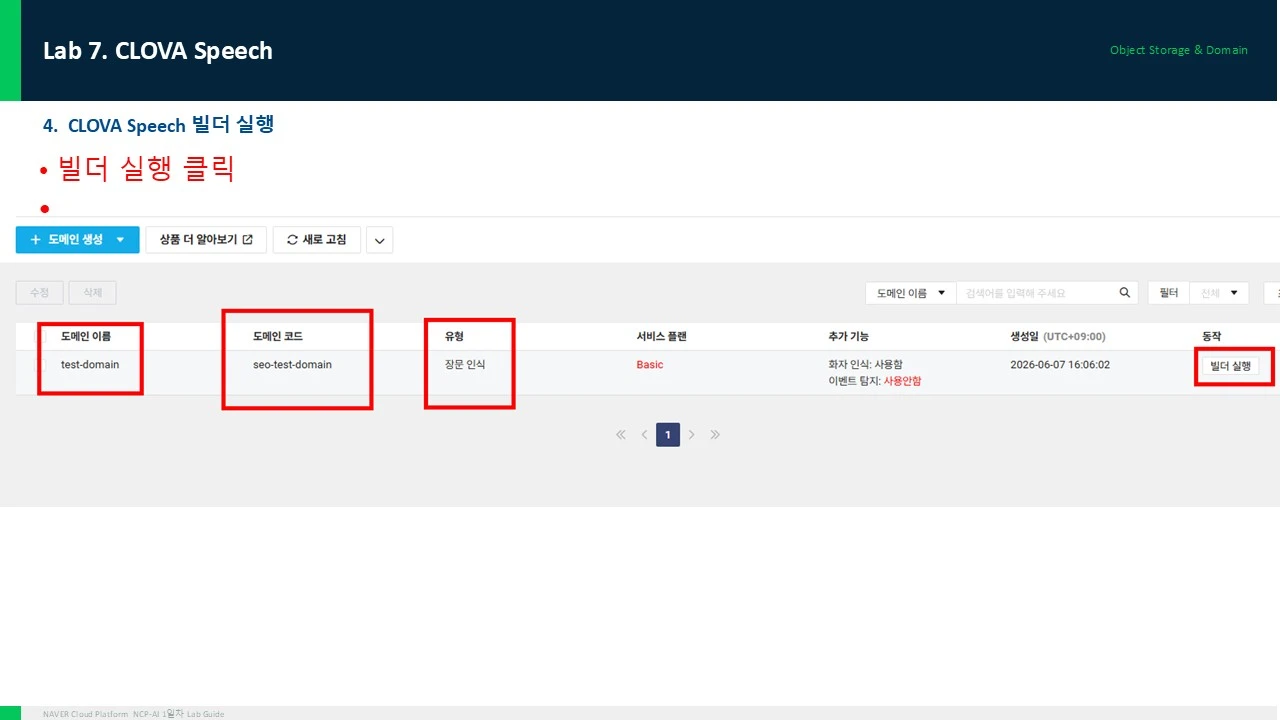
Task: Click the 장문 인식 type cell
Action: (x=465, y=365)
